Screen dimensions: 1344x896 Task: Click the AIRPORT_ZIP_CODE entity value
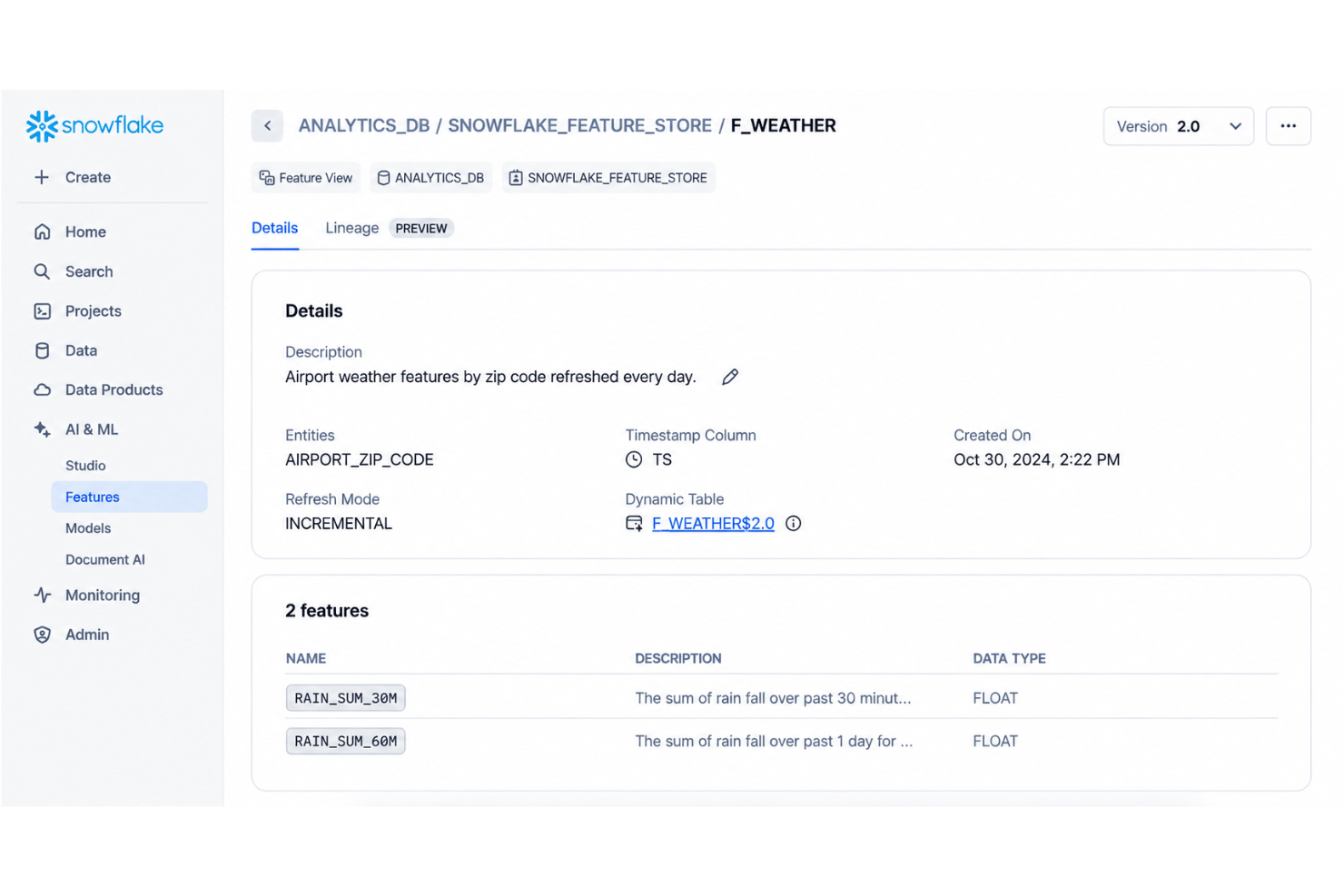[x=360, y=460]
